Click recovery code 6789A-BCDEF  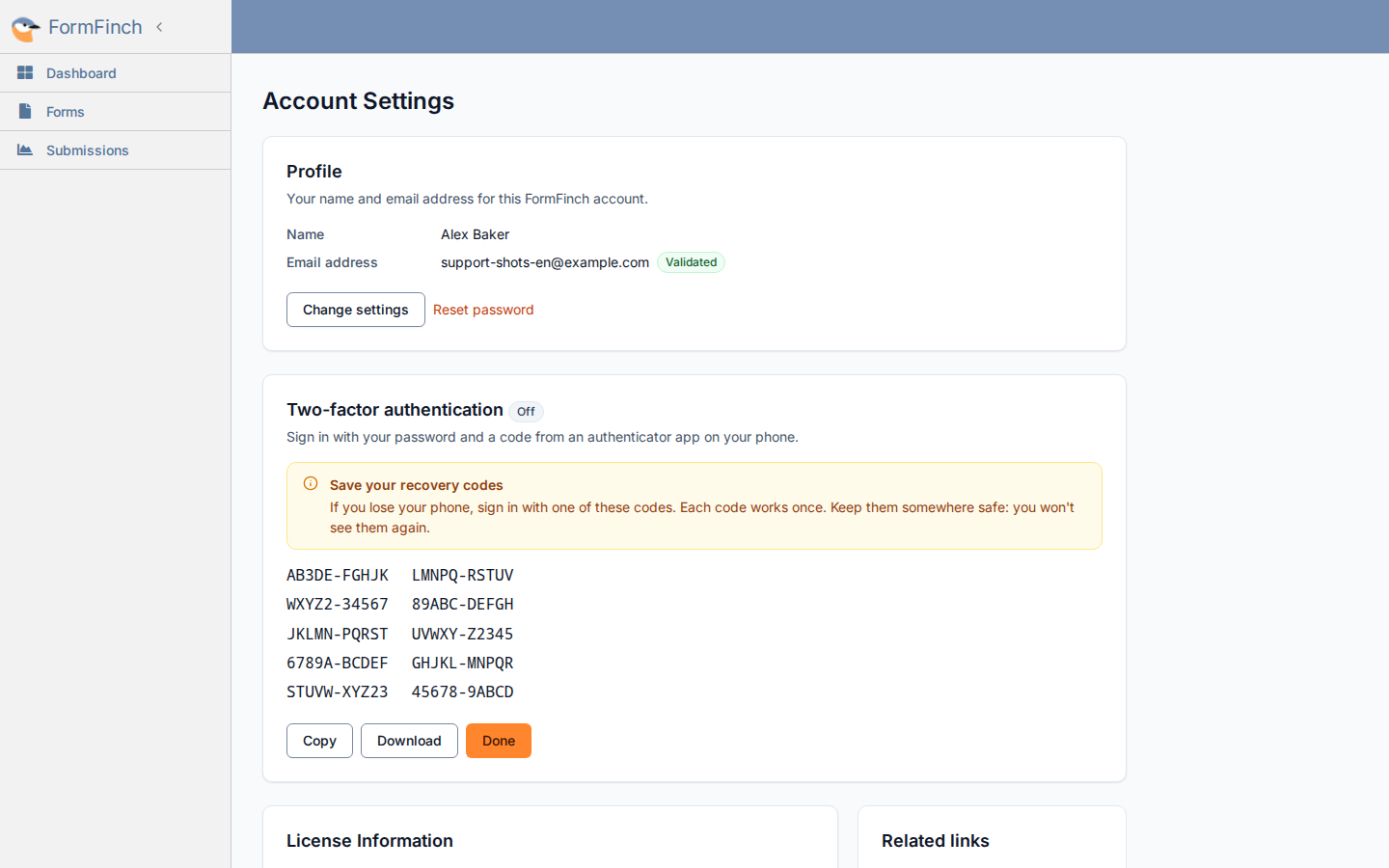[x=338, y=664]
